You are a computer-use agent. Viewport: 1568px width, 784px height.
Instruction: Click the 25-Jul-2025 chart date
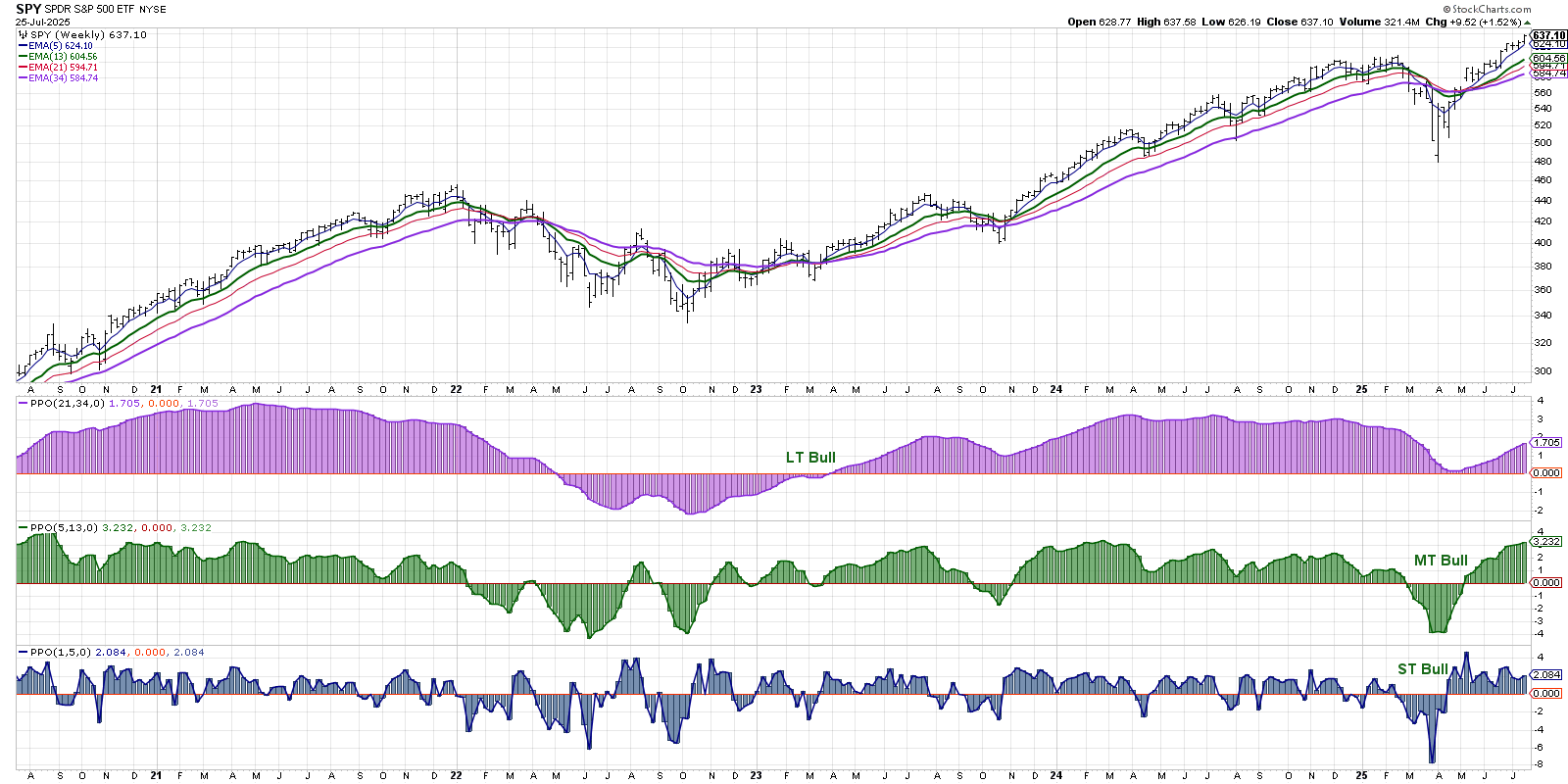[43, 22]
